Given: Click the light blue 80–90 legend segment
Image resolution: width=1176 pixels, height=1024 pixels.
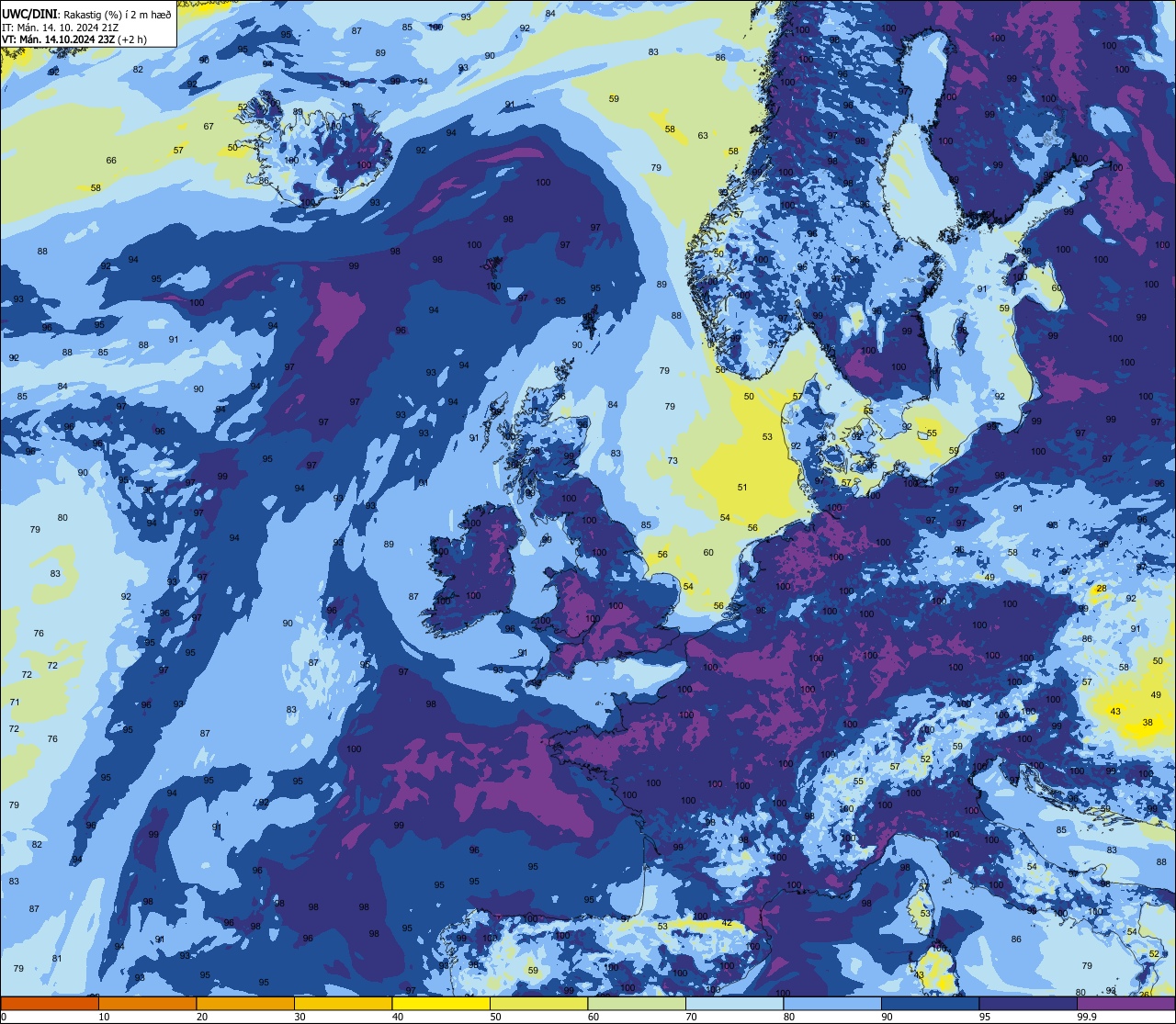Looking at the screenshot, I should pos(832,1003).
